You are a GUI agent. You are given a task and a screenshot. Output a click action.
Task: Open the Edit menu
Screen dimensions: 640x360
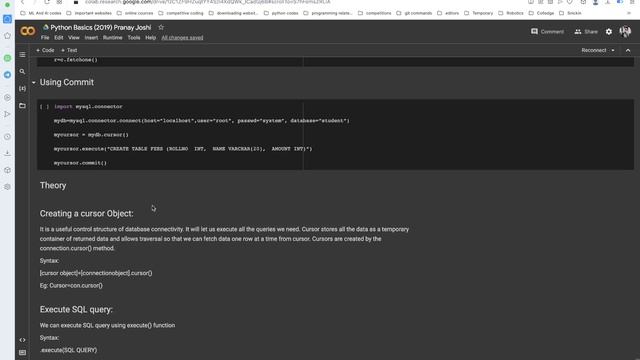[59, 38]
